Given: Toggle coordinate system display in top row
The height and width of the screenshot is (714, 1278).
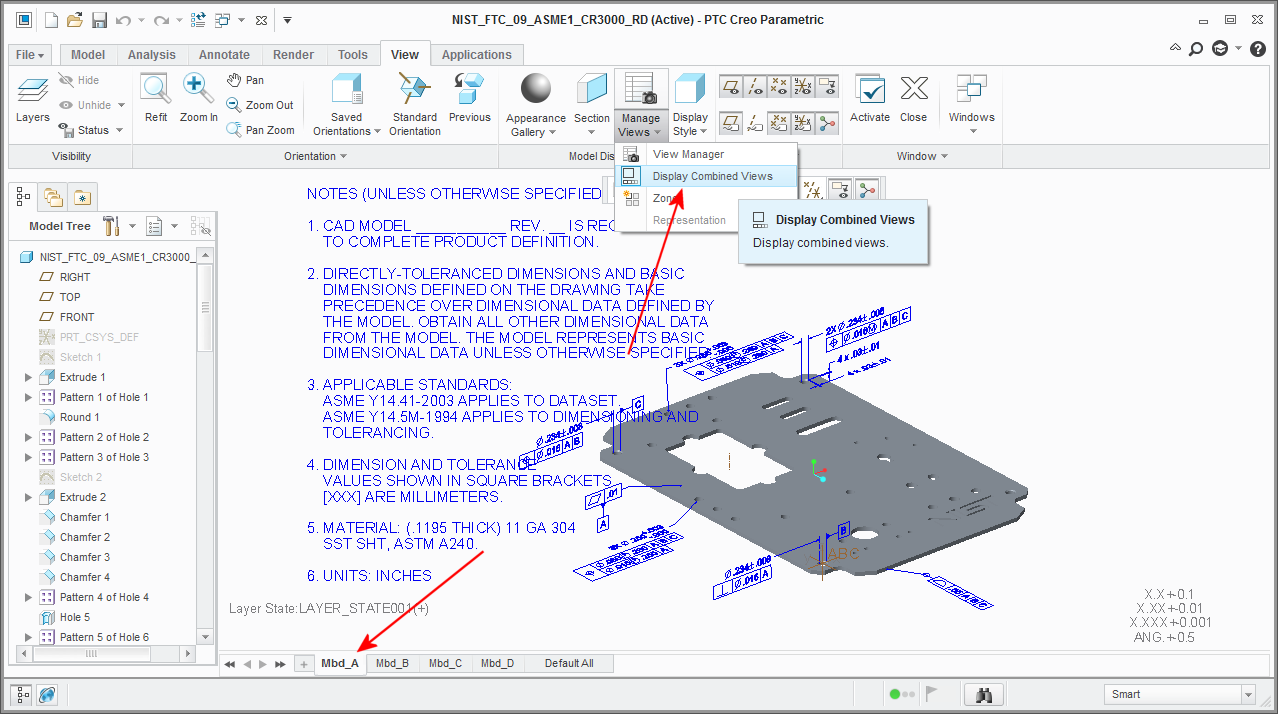Looking at the screenshot, I should point(803,87).
